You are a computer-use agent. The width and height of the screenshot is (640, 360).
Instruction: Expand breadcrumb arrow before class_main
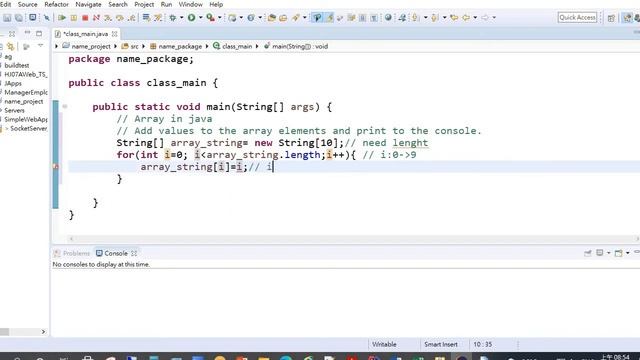coord(207,47)
